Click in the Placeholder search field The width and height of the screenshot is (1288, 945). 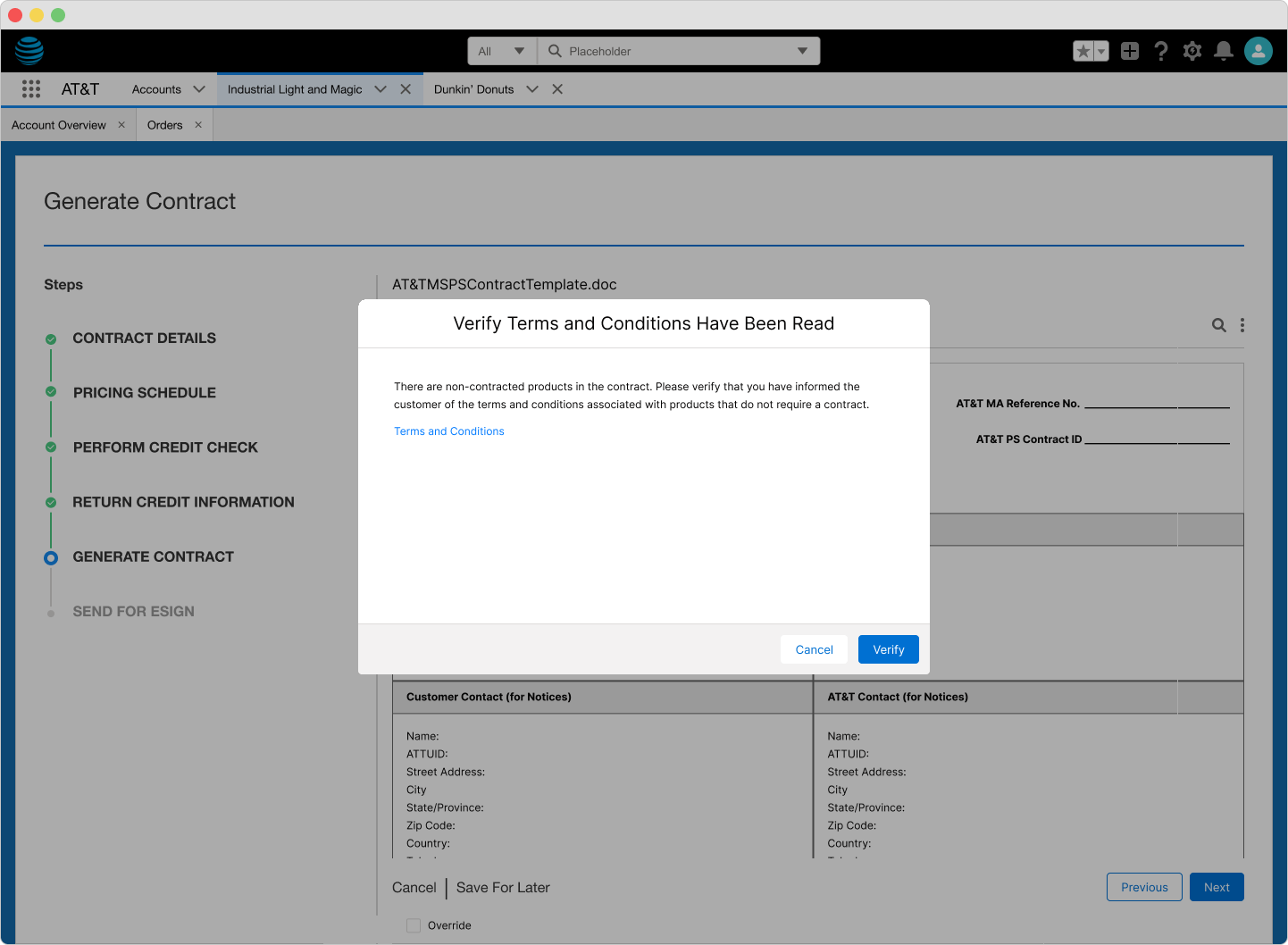coord(679,51)
